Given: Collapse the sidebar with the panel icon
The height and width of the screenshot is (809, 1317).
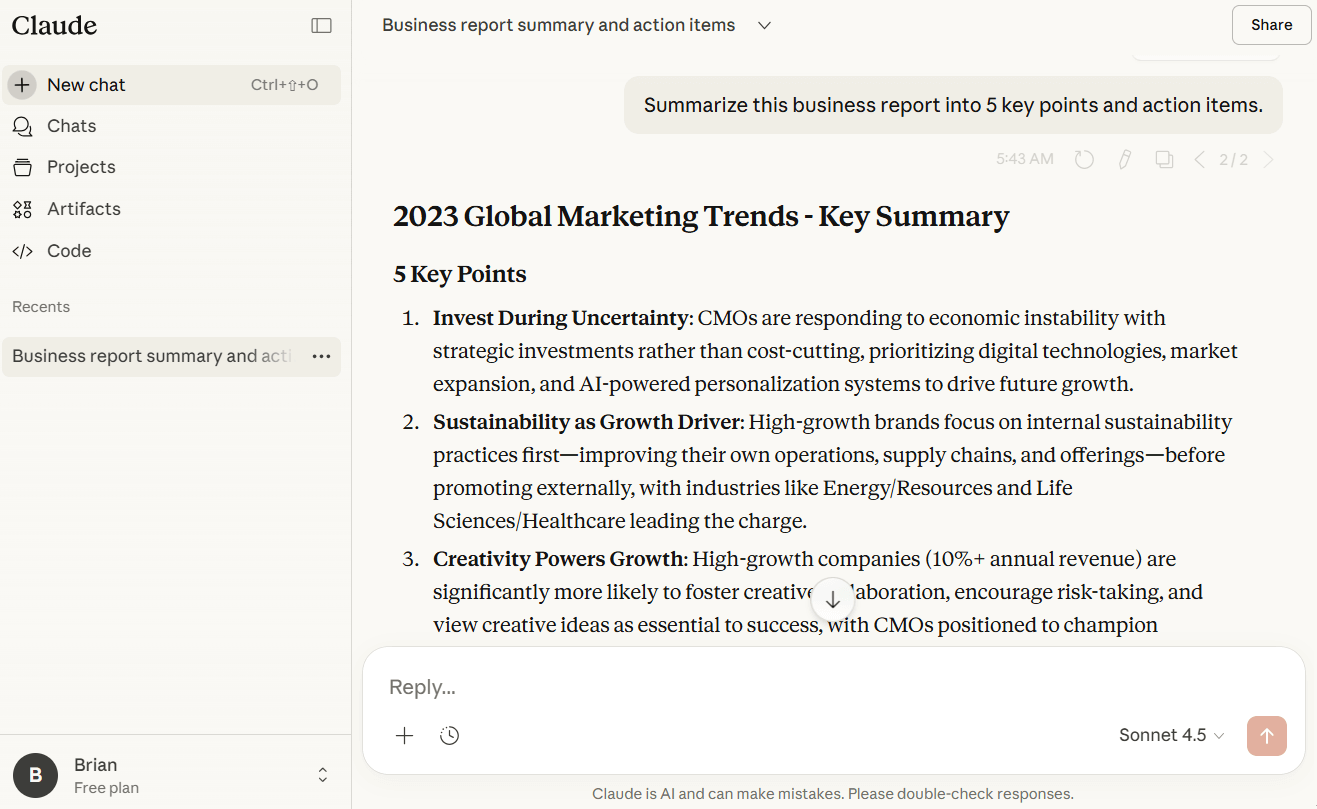Looking at the screenshot, I should [321, 26].
